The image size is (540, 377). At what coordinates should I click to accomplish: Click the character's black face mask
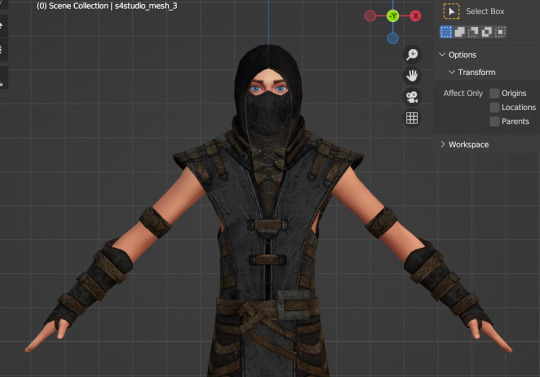point(269,112)
